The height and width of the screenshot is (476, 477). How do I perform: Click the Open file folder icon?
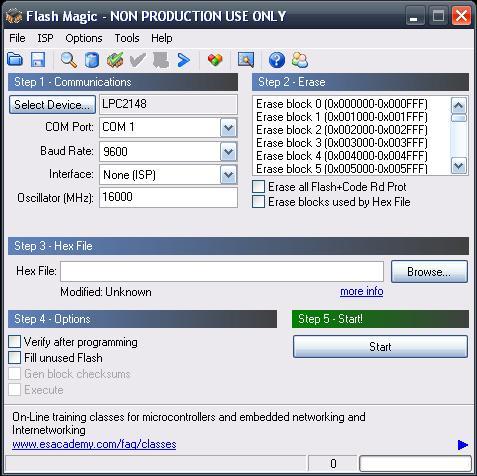pos(15,60)
